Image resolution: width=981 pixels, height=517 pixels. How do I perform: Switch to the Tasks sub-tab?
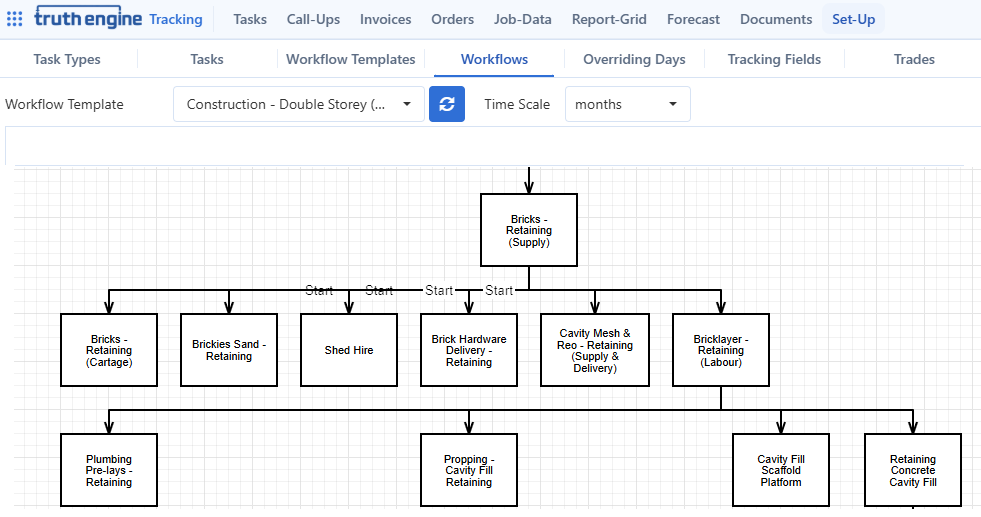207,59
